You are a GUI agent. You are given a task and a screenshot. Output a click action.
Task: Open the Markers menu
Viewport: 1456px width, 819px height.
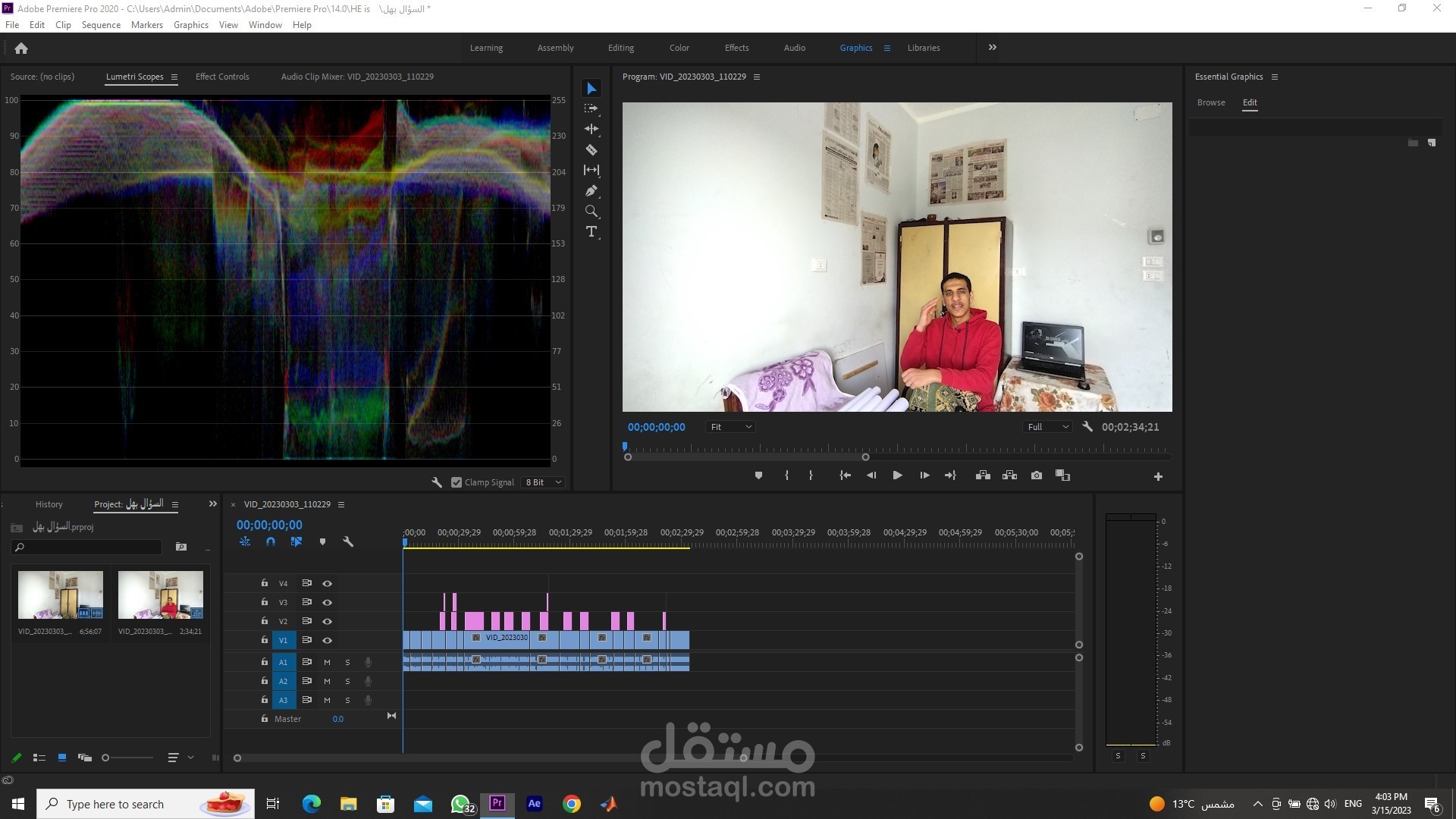[147, 25]
